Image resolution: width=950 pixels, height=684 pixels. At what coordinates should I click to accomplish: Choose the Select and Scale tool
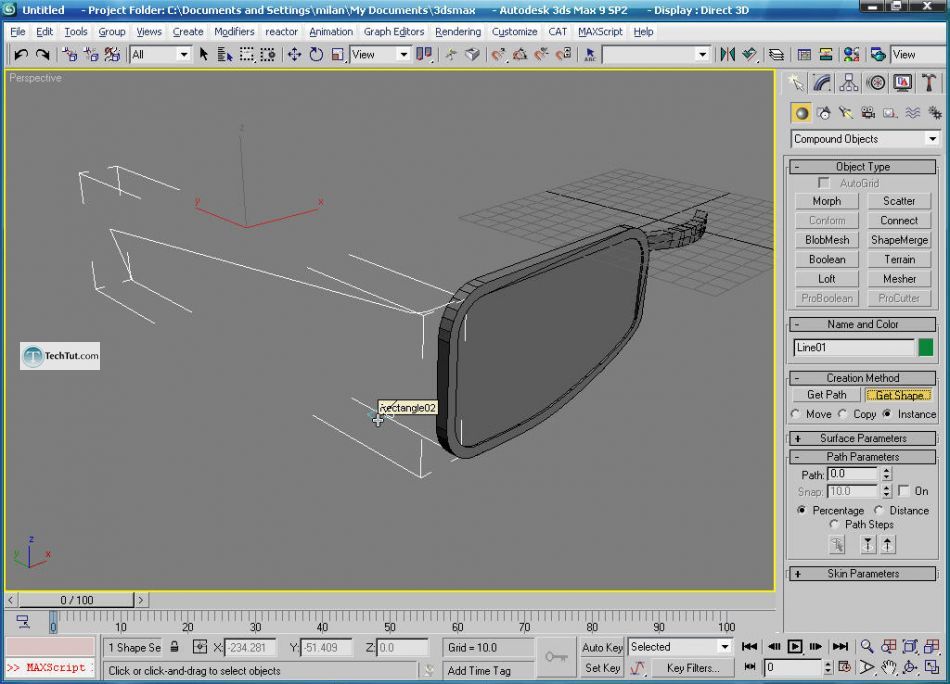coord(337,55)
